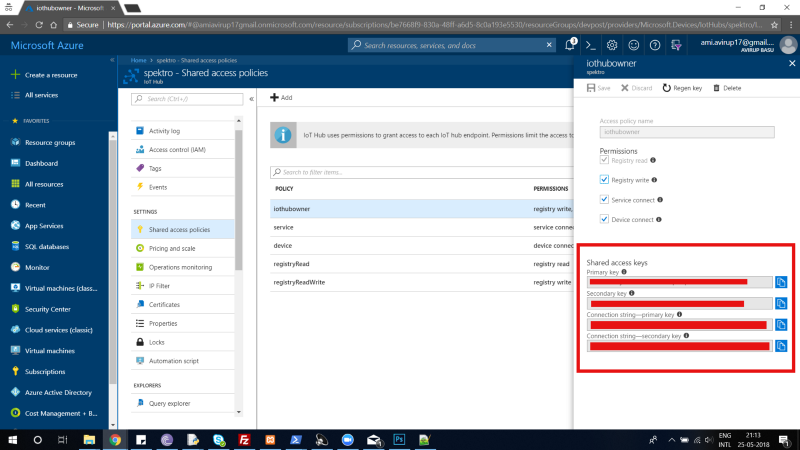The width and height of the screenshot is (800, 450).
Task: Launch Cloud Shell from the top bar
Action: click(591, 45)
